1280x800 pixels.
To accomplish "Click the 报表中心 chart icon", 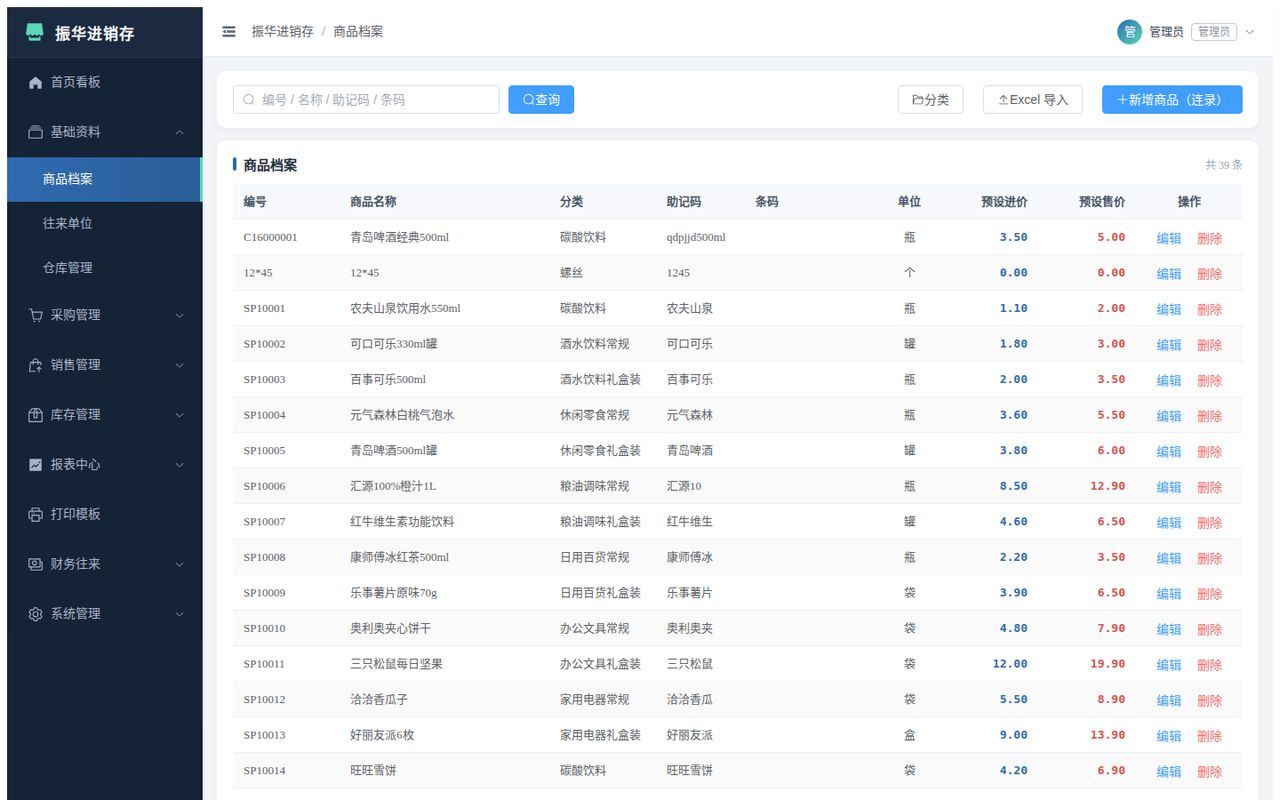I will click(x=35, y=465).
